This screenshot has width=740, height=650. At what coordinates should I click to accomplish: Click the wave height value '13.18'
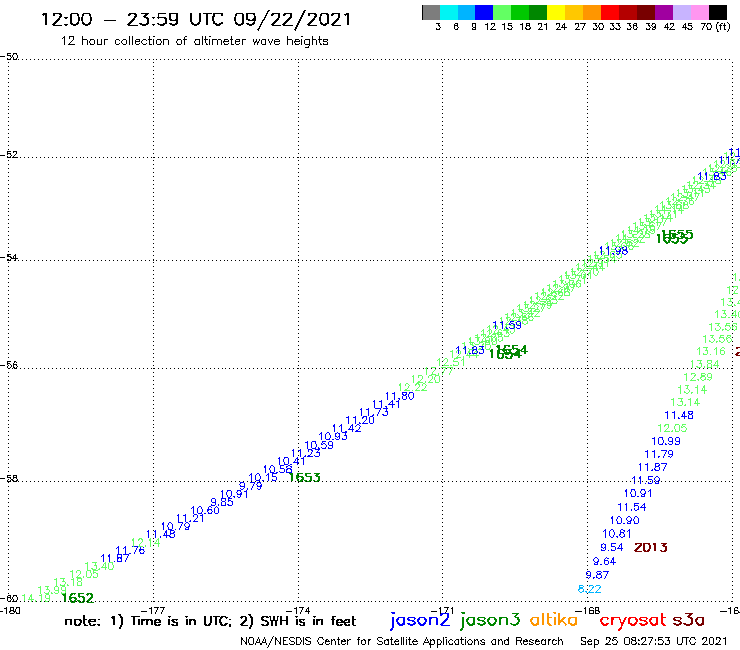(68, 582)
